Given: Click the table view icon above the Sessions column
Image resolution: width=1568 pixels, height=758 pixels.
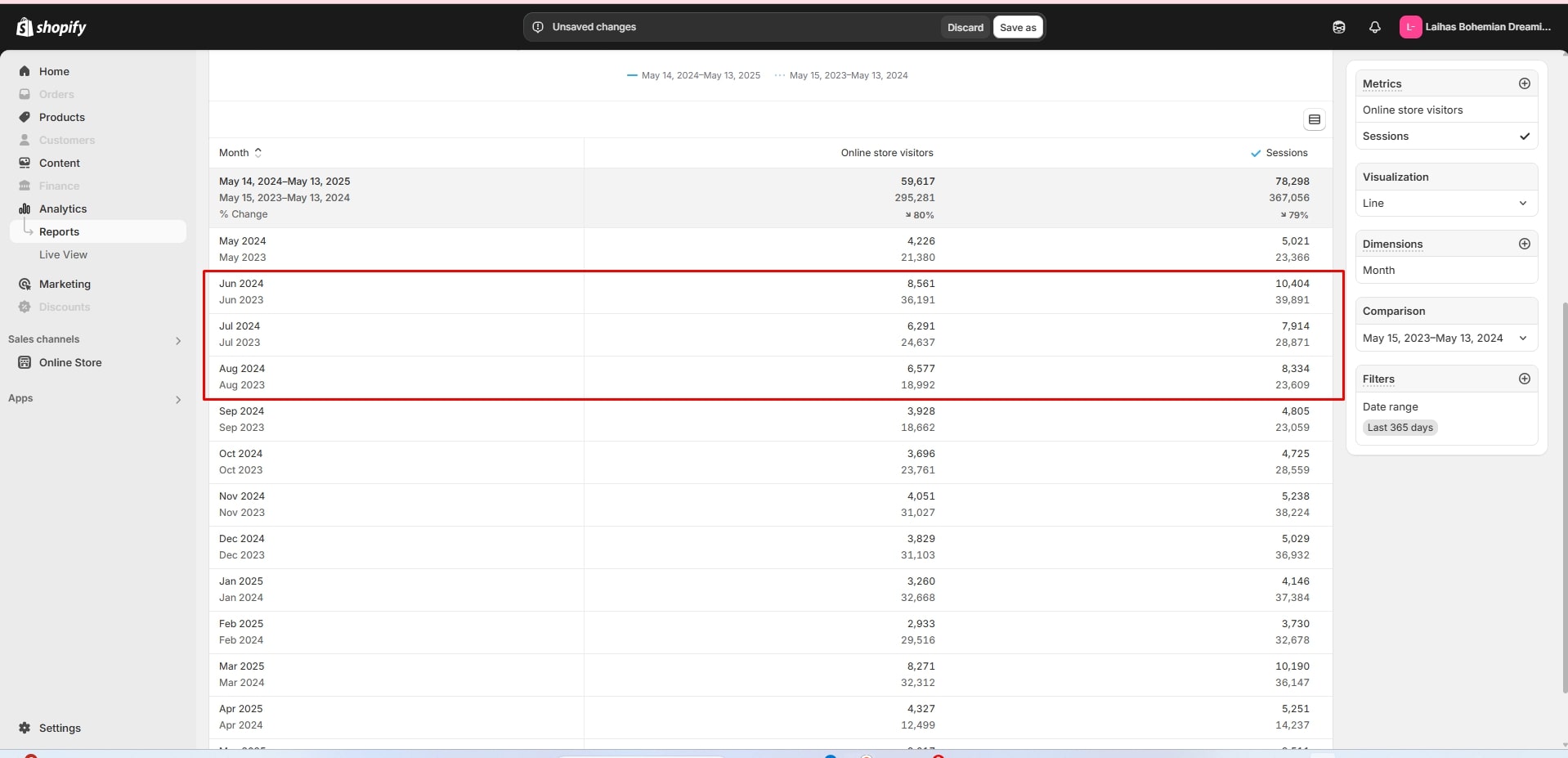Looking at the screenshot, I should [x=1314, y=119].
